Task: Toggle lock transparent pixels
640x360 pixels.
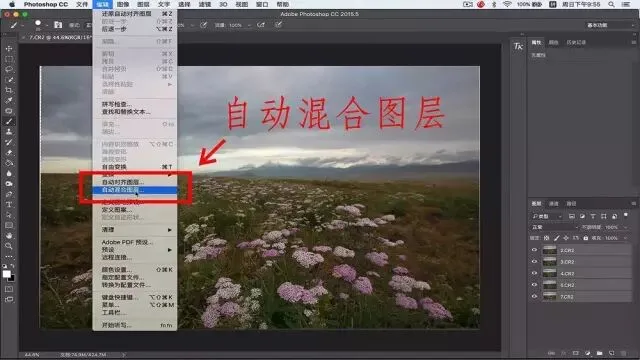Action: 547,238
